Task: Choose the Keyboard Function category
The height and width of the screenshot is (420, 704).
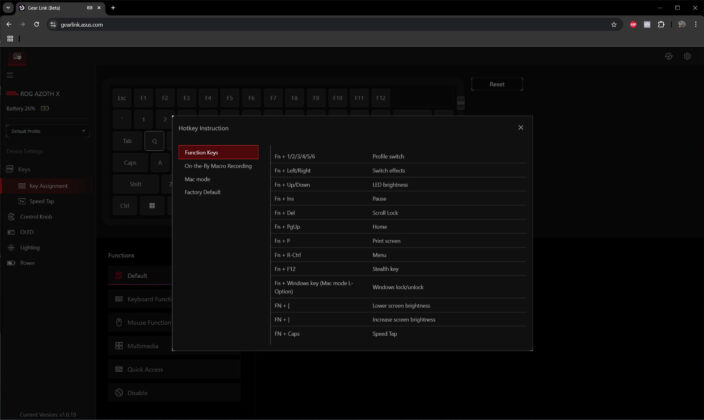Action: tap(140, 299)
